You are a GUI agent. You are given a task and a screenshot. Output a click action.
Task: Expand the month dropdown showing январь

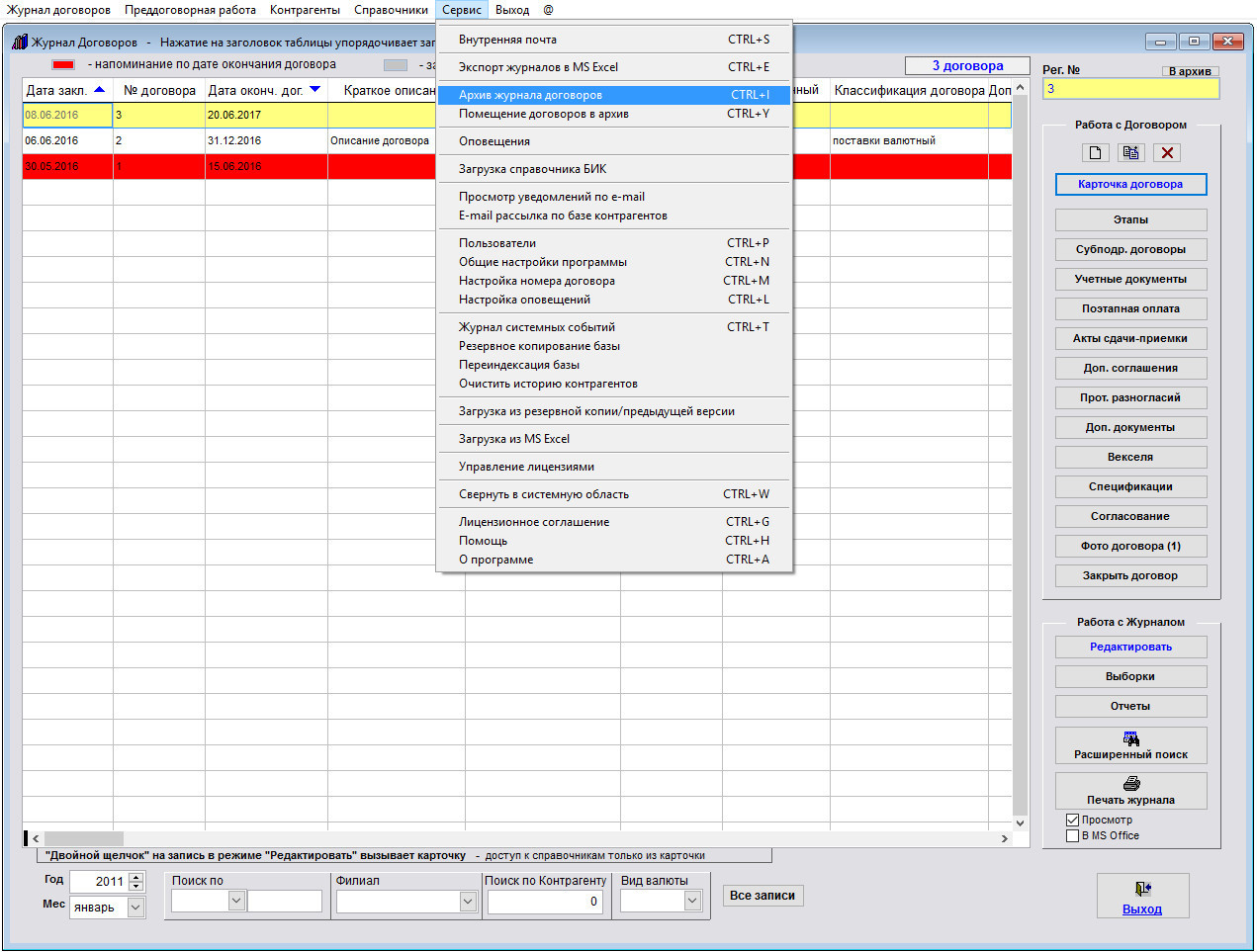136,907
